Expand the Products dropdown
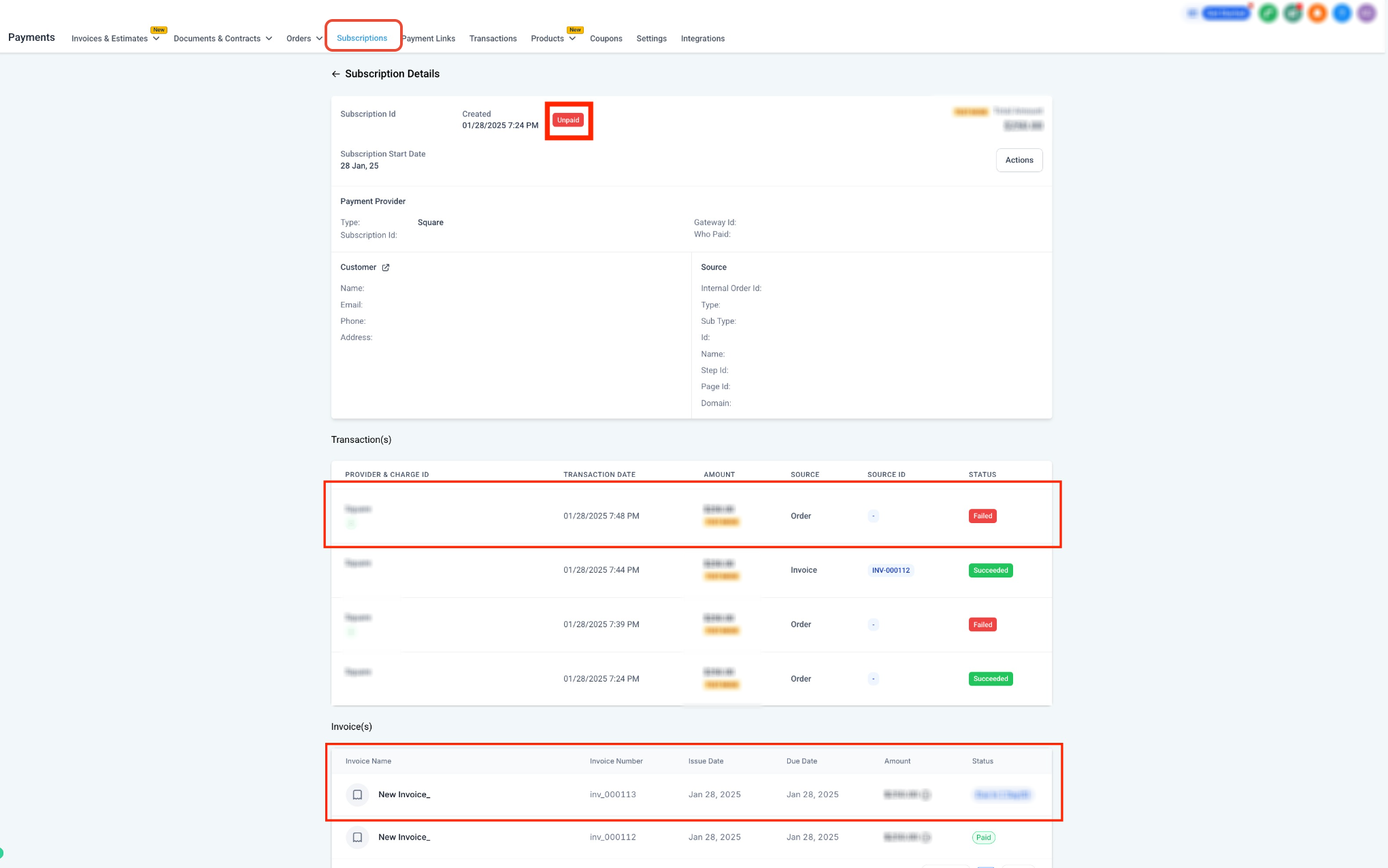The height and width of the screenshot is (868, 1388). pos(553,39)
